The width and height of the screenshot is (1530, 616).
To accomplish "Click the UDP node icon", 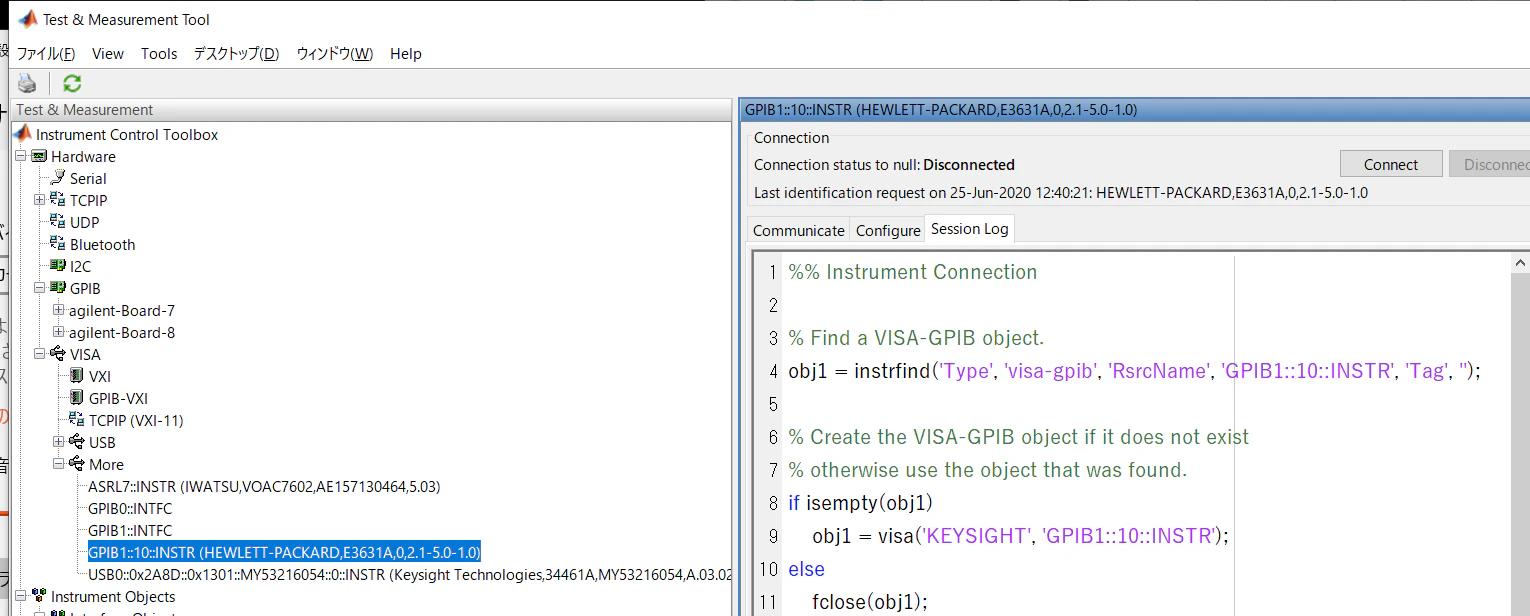I will (x=58, y=222).
